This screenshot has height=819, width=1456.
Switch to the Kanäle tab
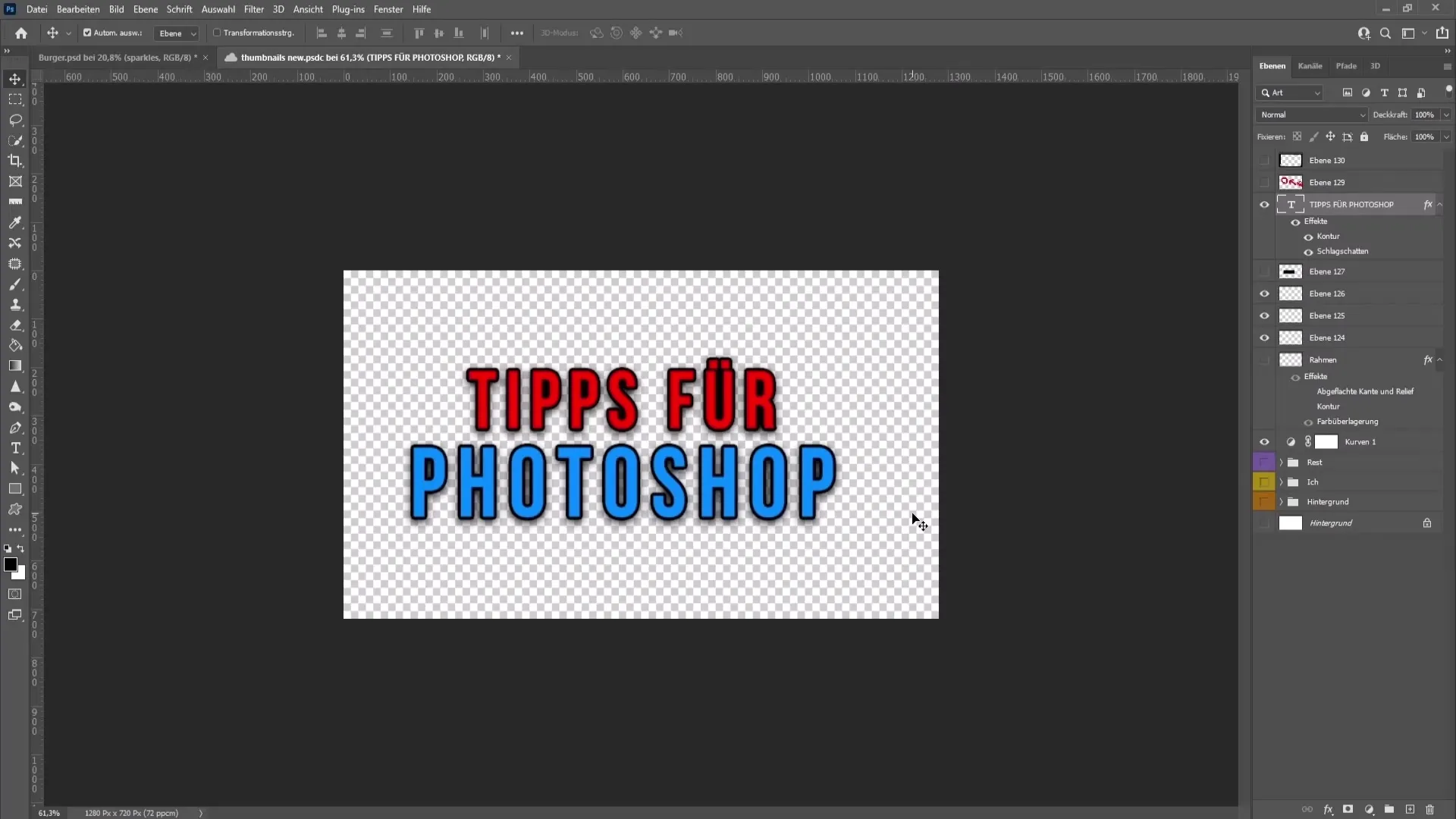(x=1310, y=65)
